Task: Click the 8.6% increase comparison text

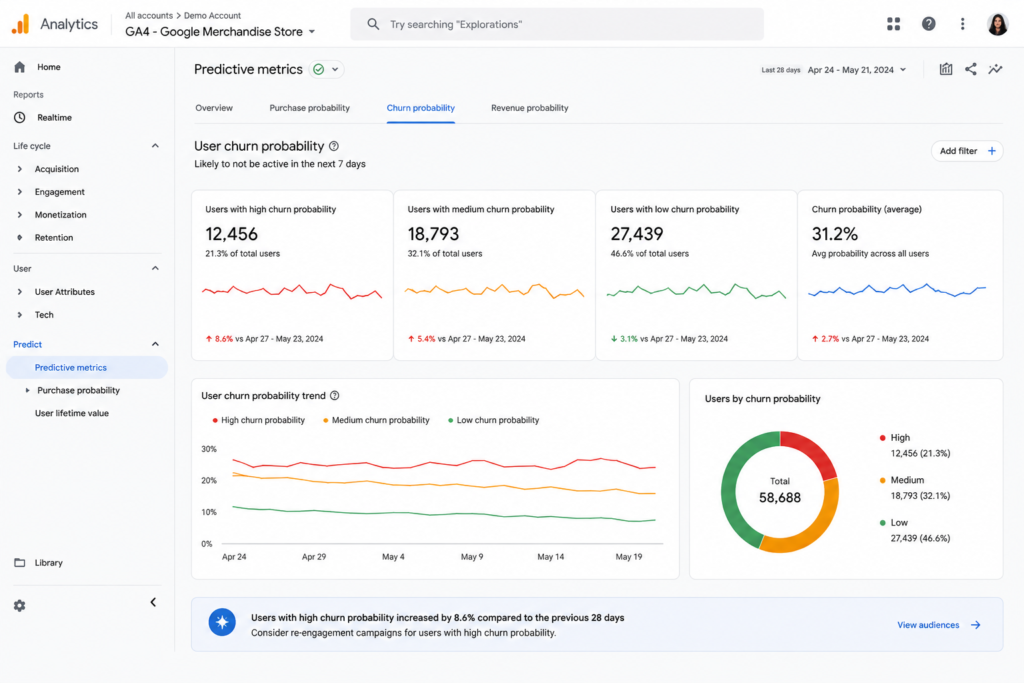Action: [x=264, y=339]
